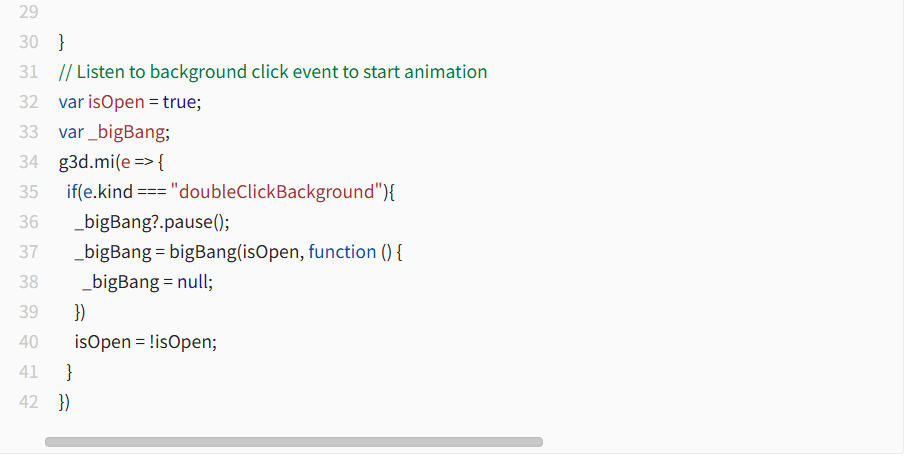This screenshot has width=906, height=456.
Task: Click _bigBang?.pause() statement
Action: tap(152, 222)
